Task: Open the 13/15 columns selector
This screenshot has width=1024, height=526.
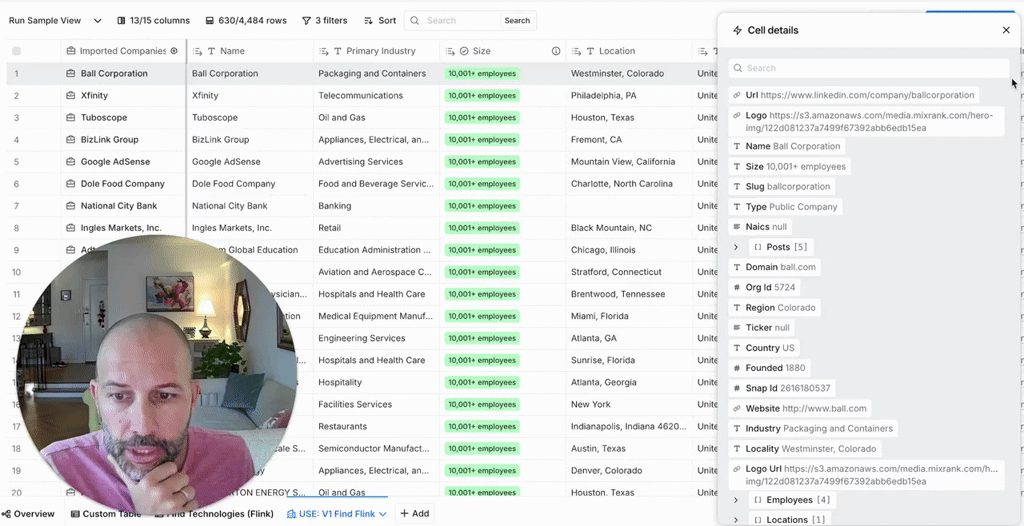Action: (152, 20)
